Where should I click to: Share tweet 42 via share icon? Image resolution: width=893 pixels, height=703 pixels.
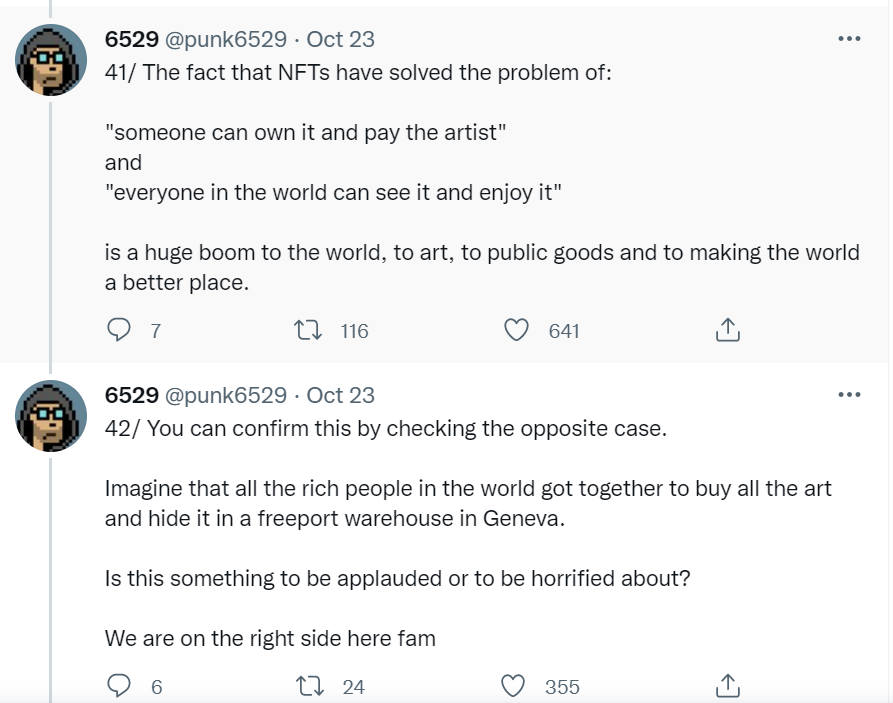728,686
